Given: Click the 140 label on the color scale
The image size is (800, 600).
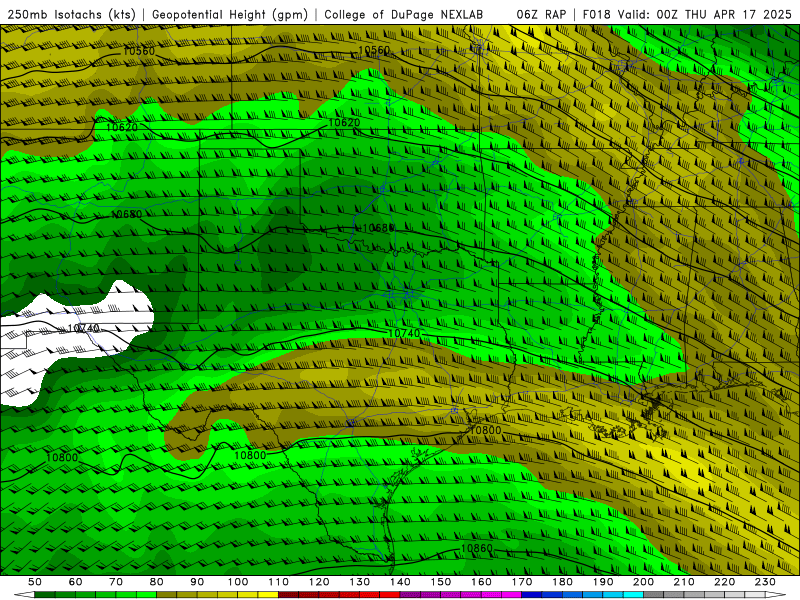Looking at the screenshot, I should 400,582.
